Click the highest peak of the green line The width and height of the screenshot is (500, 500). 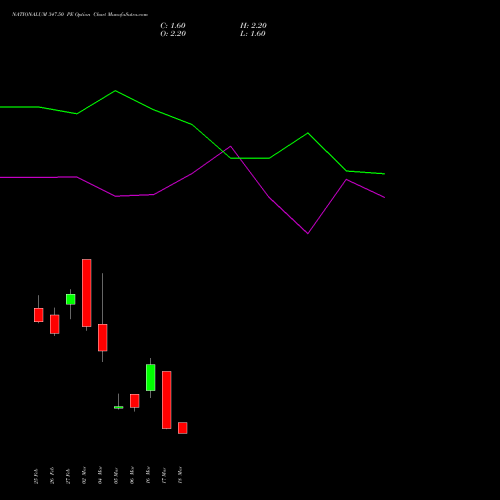click(x=115, y=91)
